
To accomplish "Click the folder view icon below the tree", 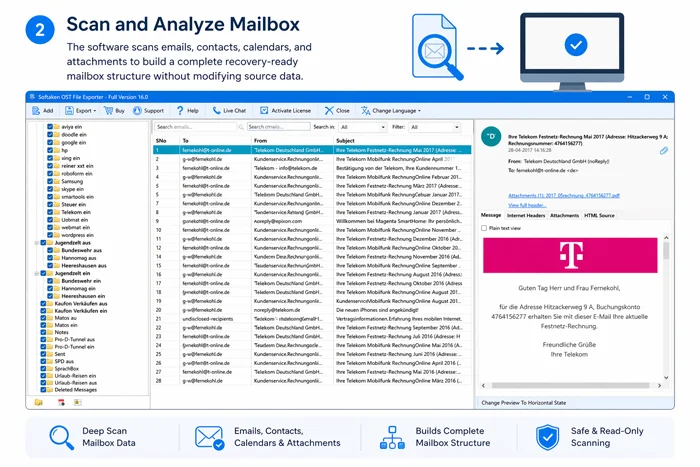I will 39,402.
